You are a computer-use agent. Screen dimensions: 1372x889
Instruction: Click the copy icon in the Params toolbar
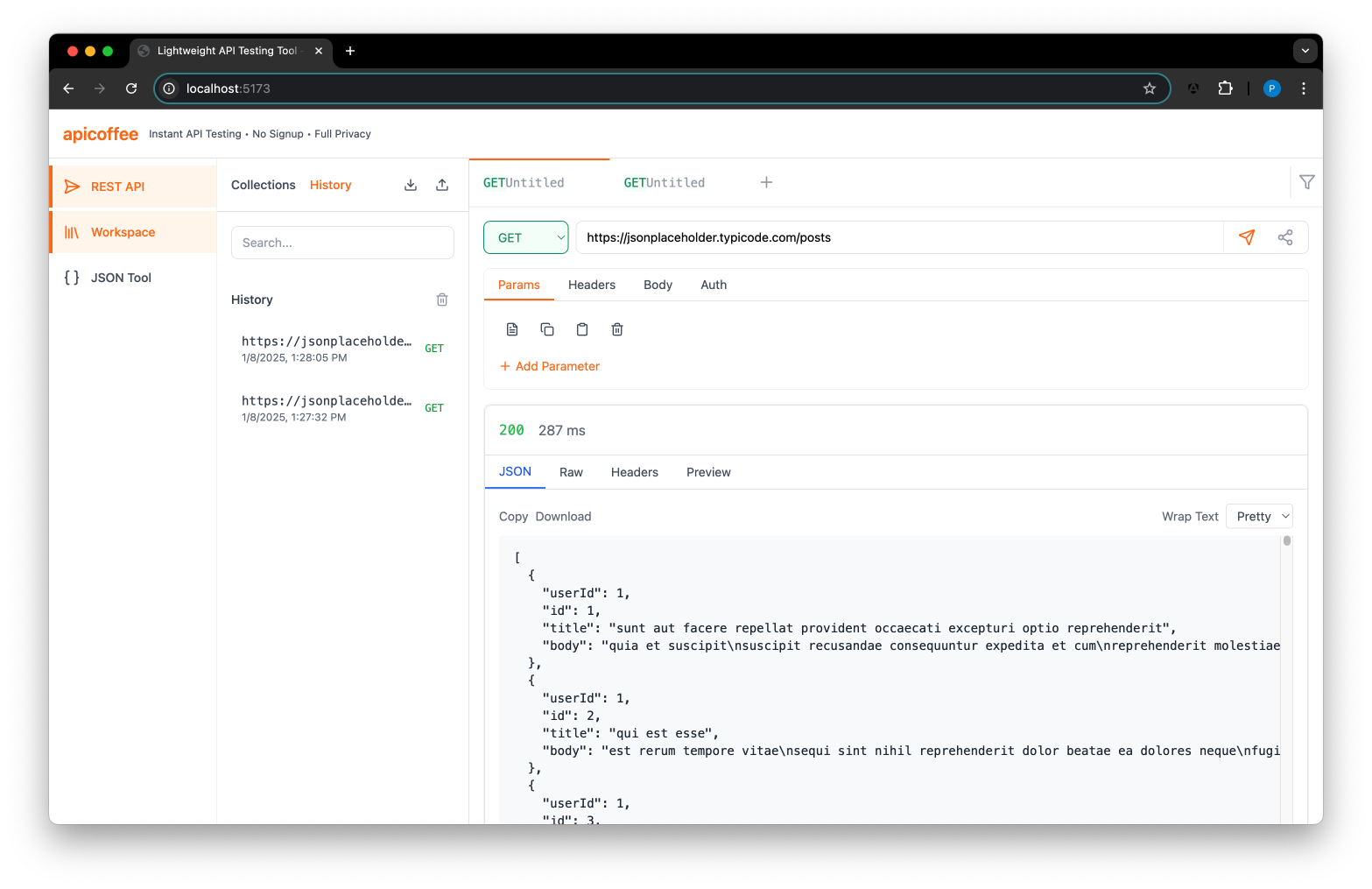(547, 329)
